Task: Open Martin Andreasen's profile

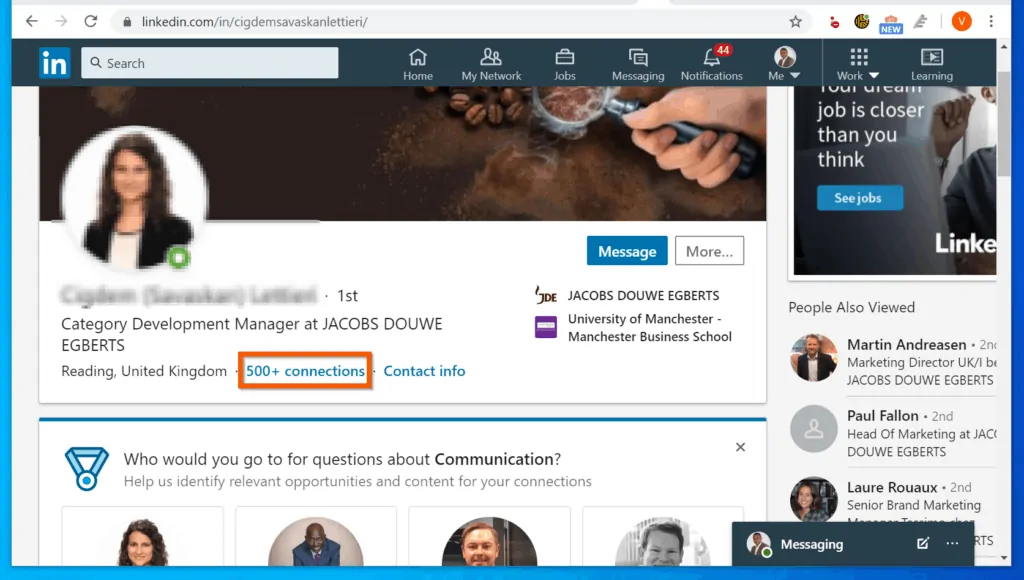Action: click(x=906, y=345)
